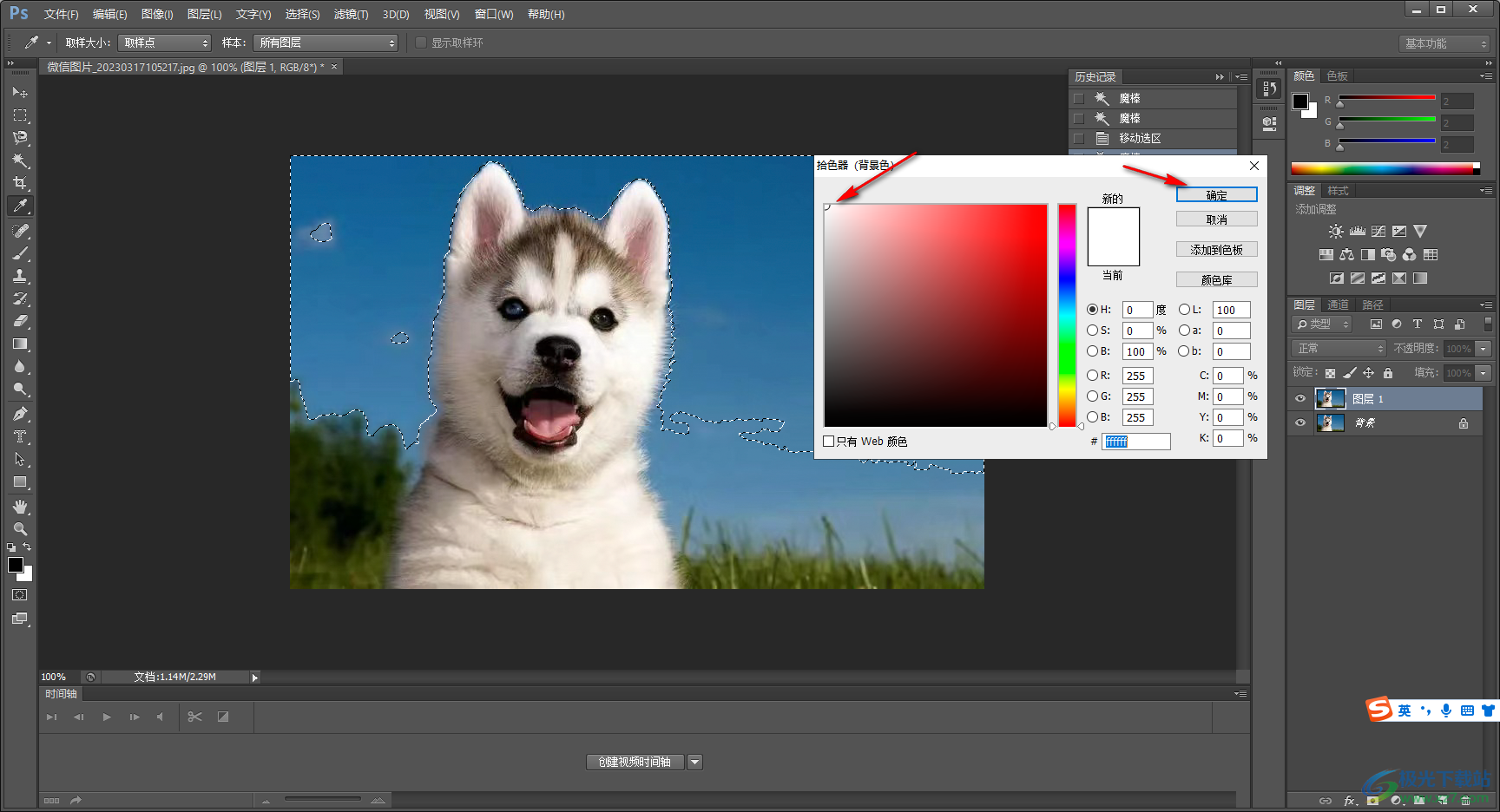Open the History panel flyout menu

click(x=1241, y=77)
